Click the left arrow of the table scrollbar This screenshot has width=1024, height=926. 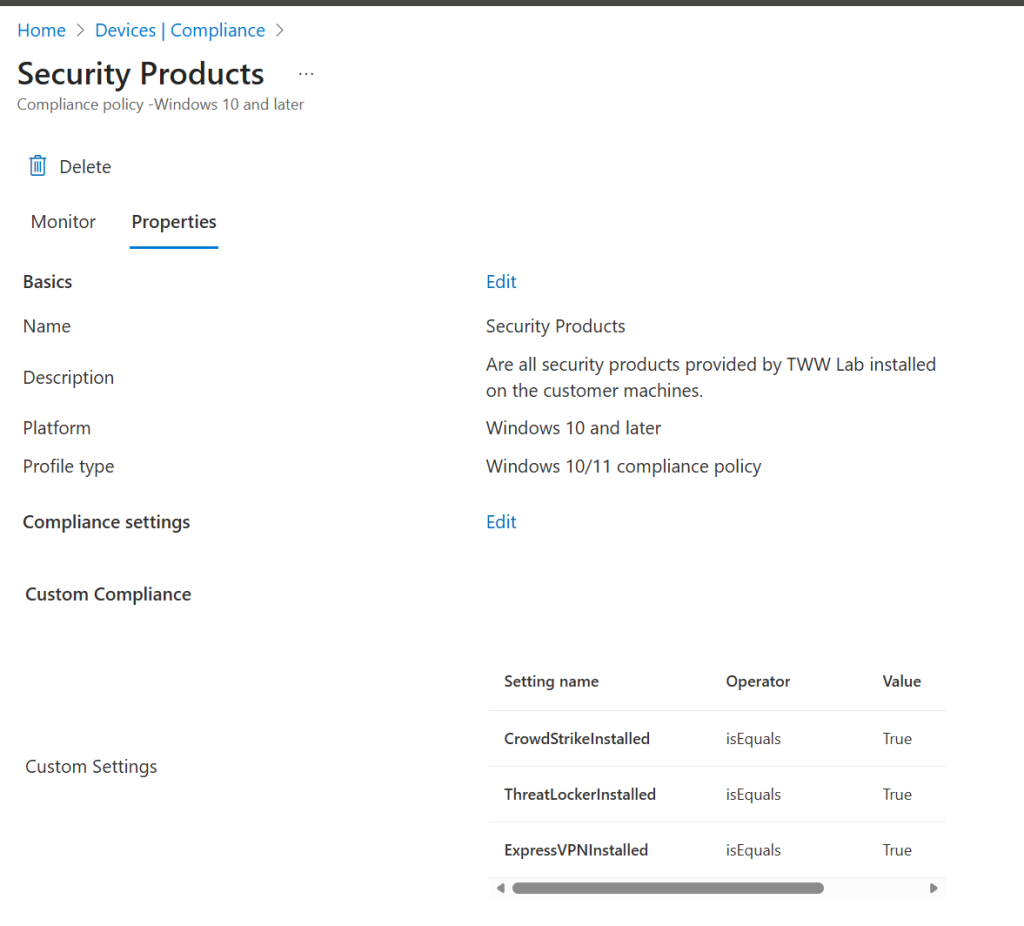[501, 888]
